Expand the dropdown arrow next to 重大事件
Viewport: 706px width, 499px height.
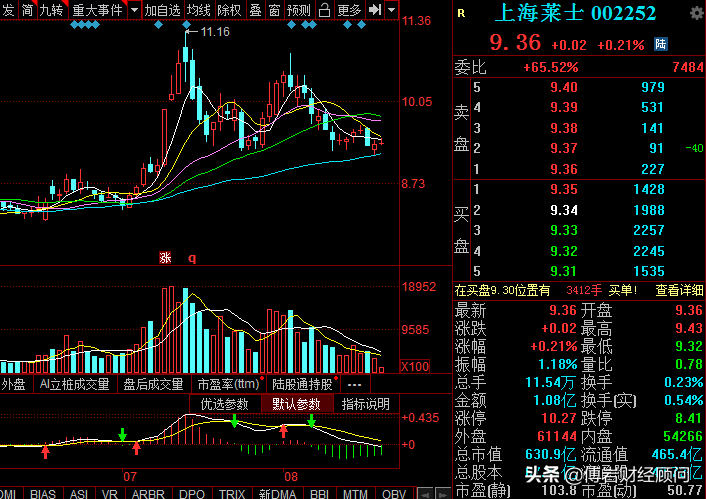(x=134, y=10)
